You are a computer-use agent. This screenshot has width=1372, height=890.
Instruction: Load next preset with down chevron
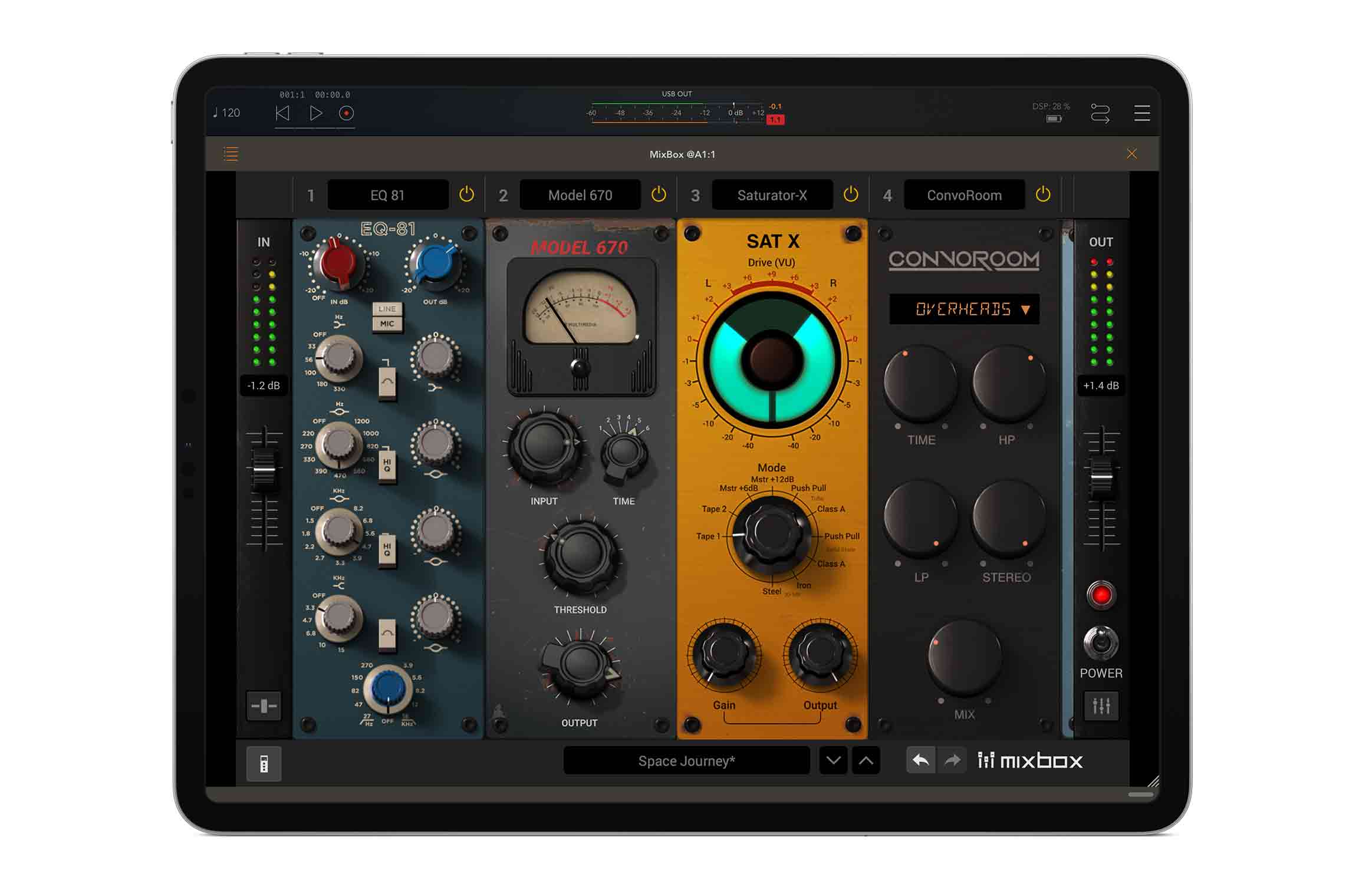tap(833, 760)
